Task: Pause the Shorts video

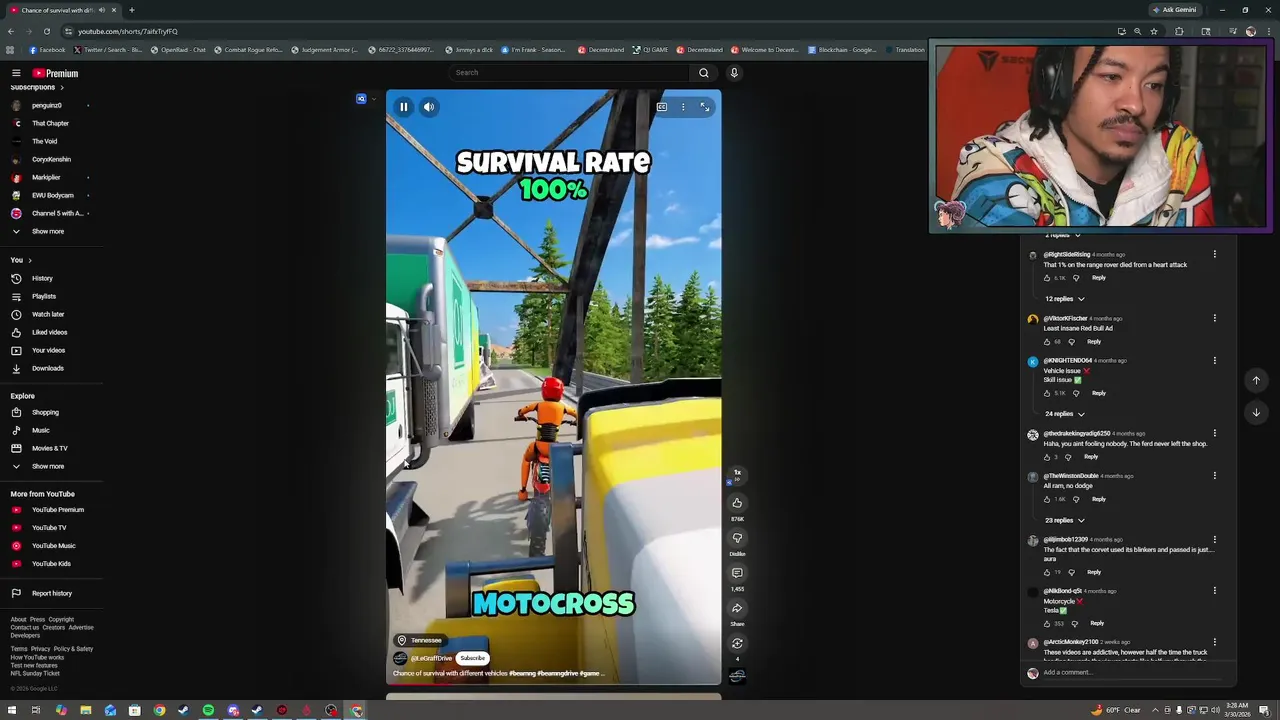Action: tap(404, 107)
